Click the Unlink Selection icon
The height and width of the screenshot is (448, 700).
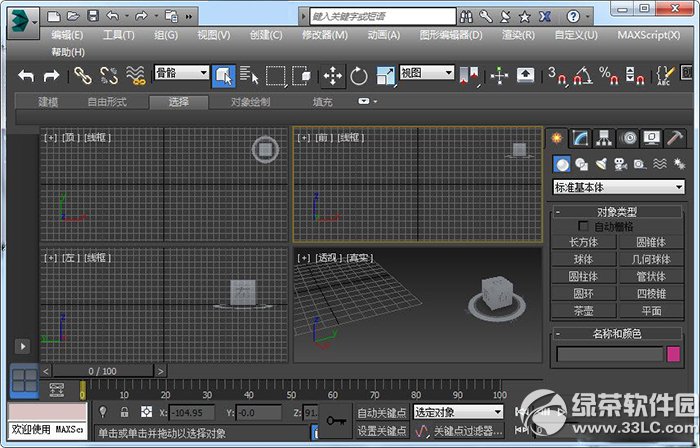[x=109, y=75]
